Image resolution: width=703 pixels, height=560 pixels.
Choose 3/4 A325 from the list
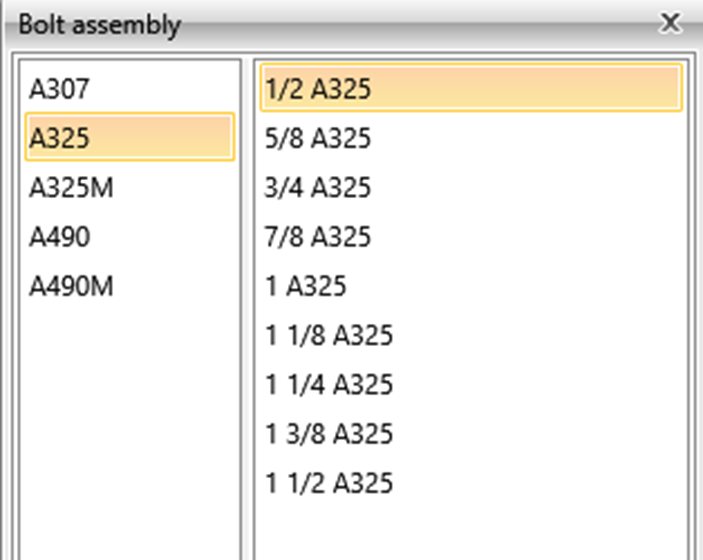coord(318,188)
